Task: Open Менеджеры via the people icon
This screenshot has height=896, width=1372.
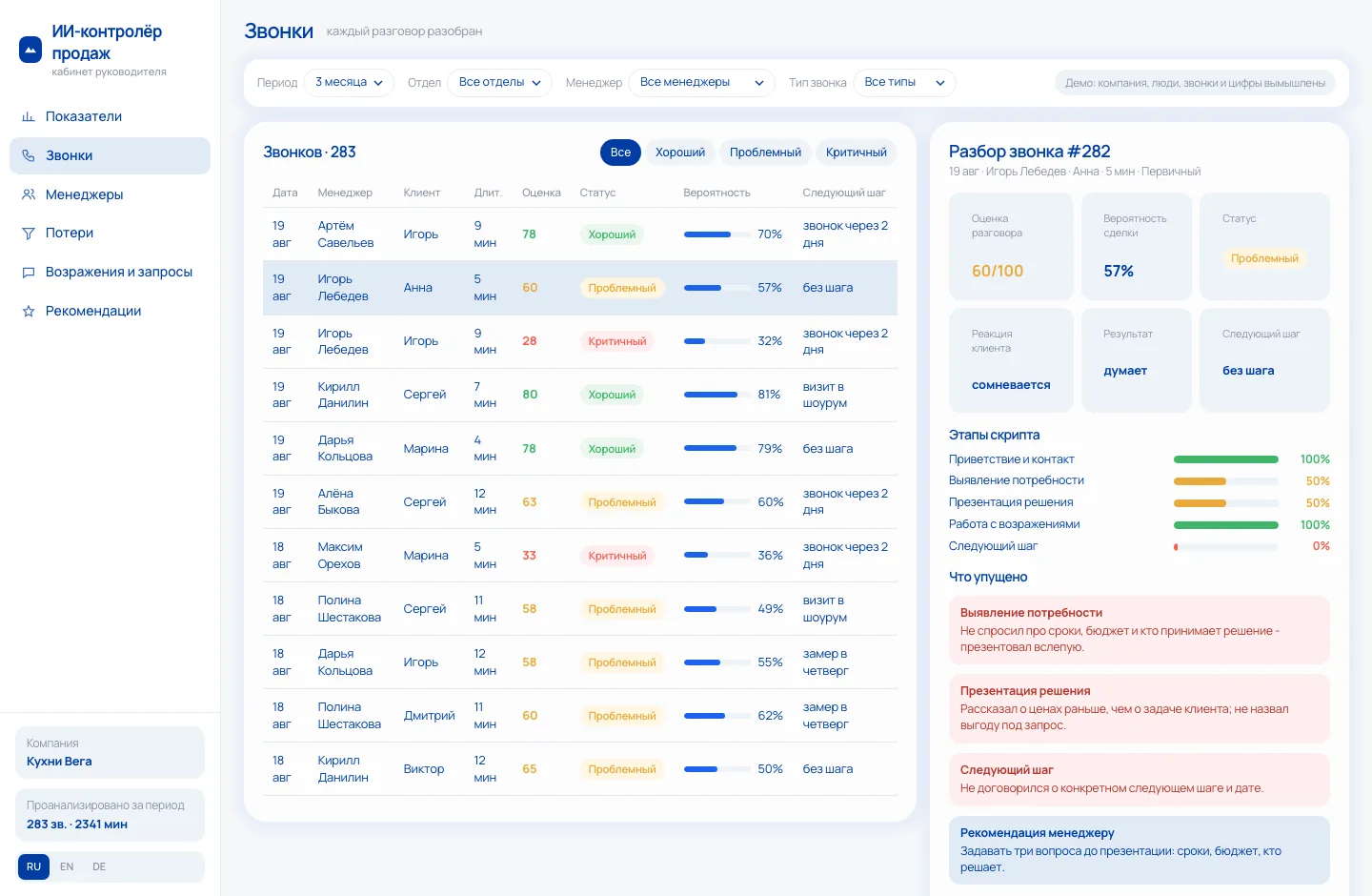Action: (29, 194)
